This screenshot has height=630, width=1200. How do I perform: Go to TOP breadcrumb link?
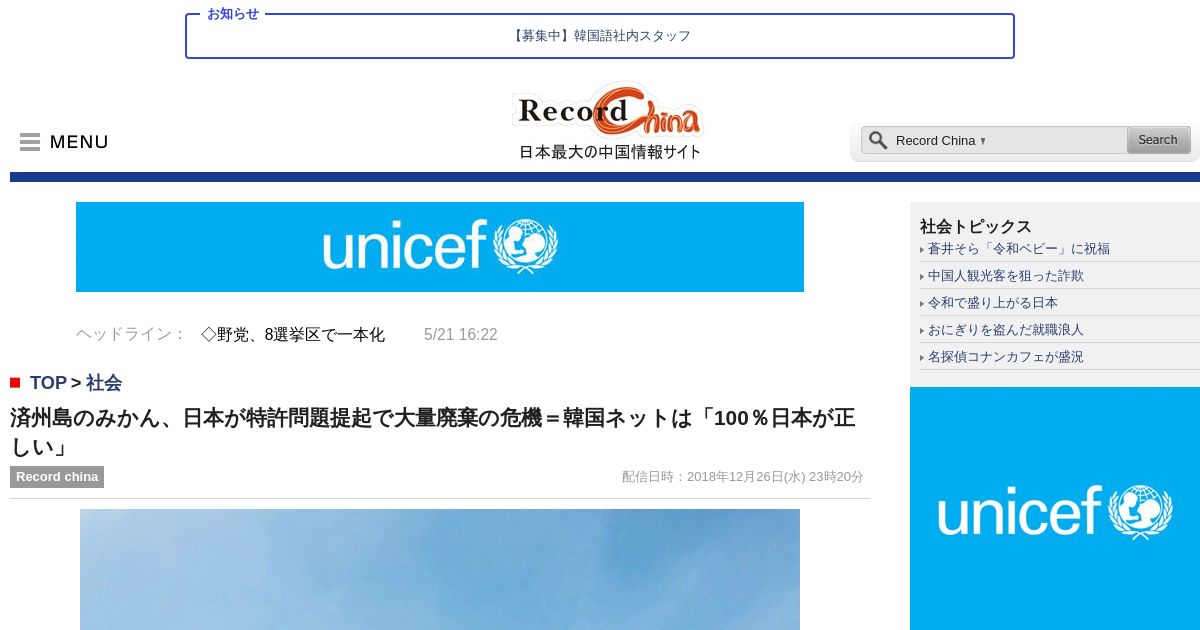[x=48, y=383]
